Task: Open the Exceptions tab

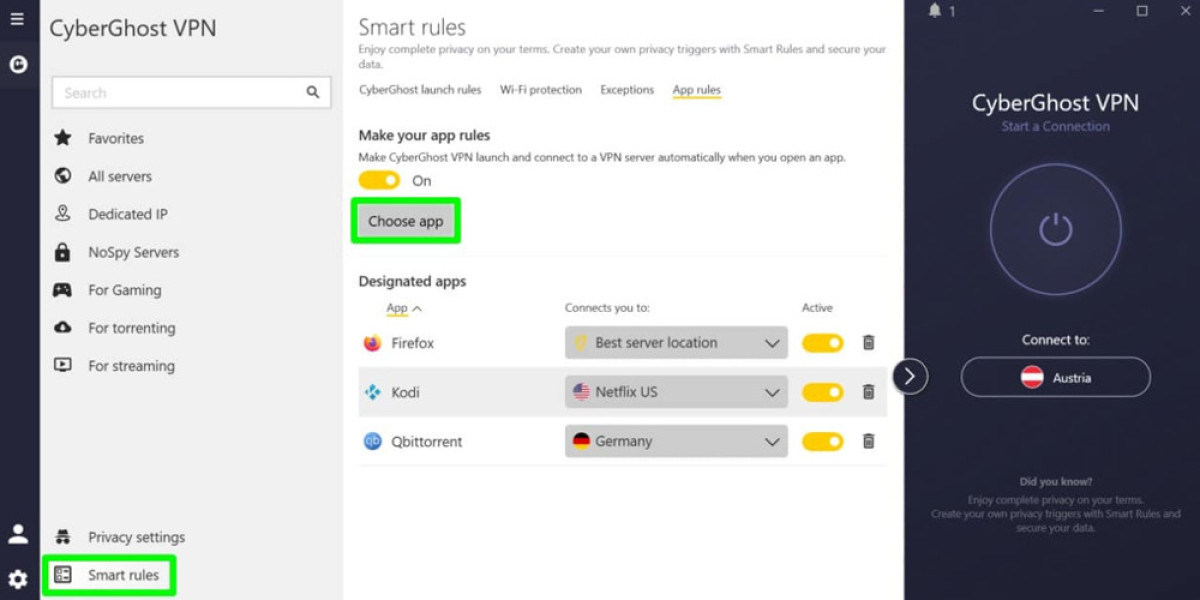Action: pos(627,90)
